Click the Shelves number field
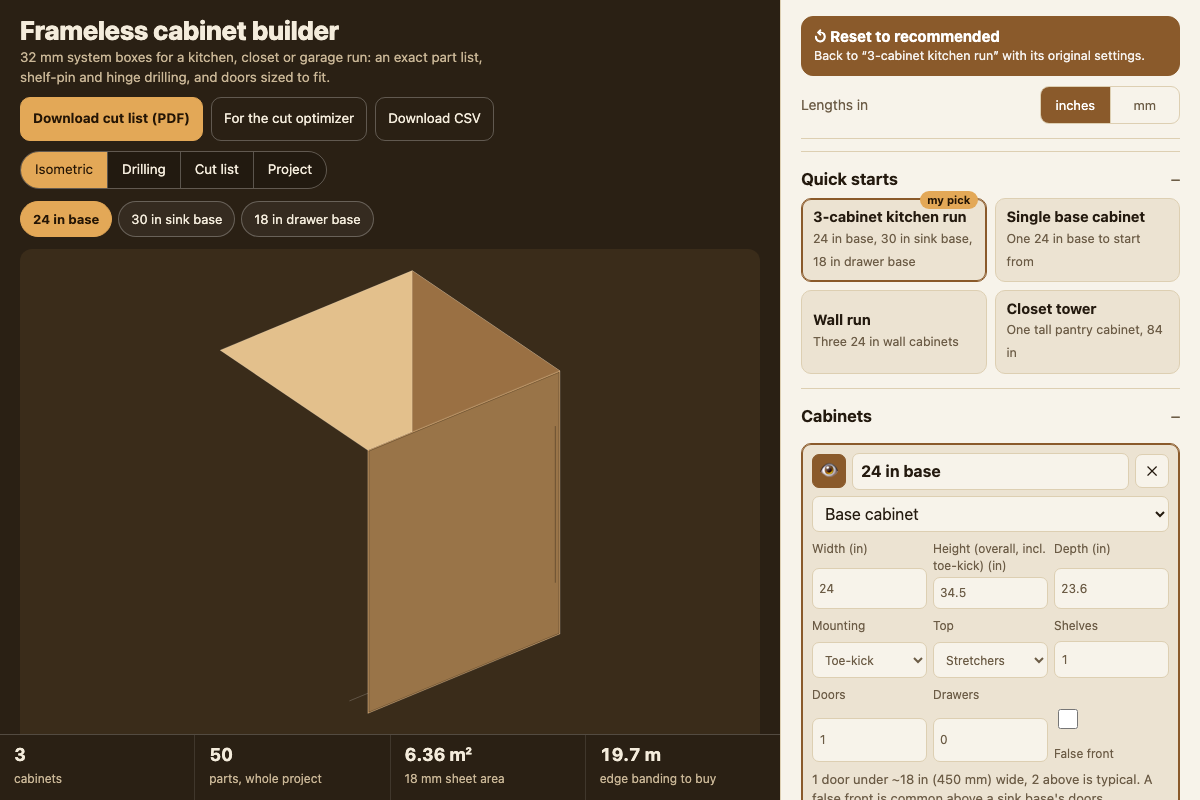The height and width of the screenshot is (800, 1200). (1111, 660)
